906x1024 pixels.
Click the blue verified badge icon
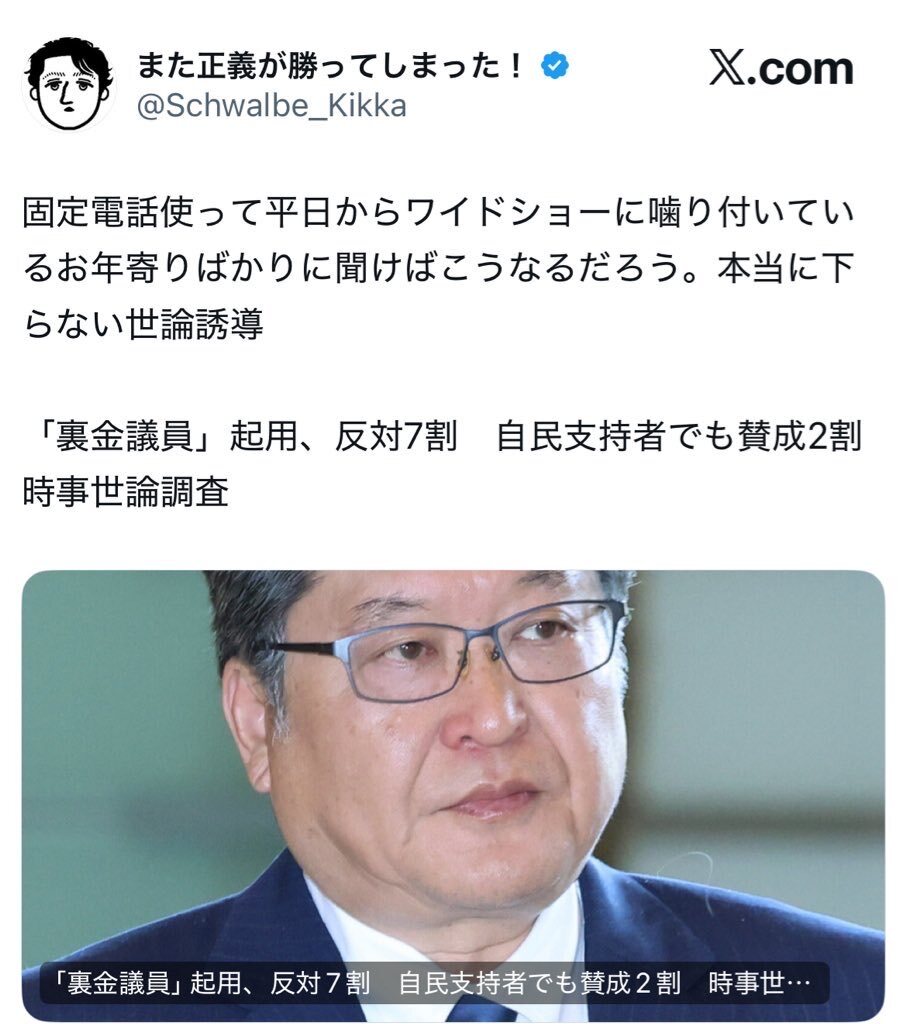(555, 65)
